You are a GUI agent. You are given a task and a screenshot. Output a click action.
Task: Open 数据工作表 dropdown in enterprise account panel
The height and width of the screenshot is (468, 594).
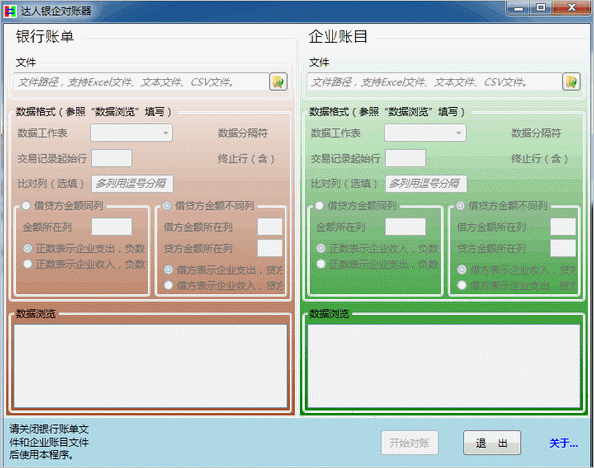tap(425, 133)
